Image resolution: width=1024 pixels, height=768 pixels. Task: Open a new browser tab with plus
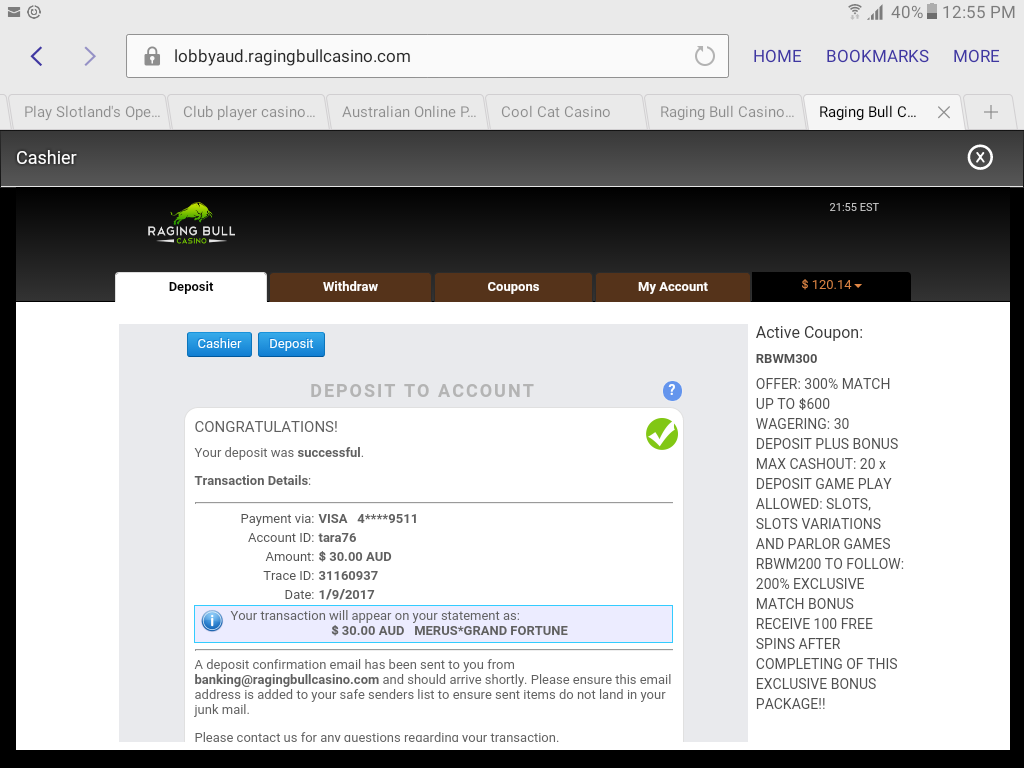[x=991, y=112]
